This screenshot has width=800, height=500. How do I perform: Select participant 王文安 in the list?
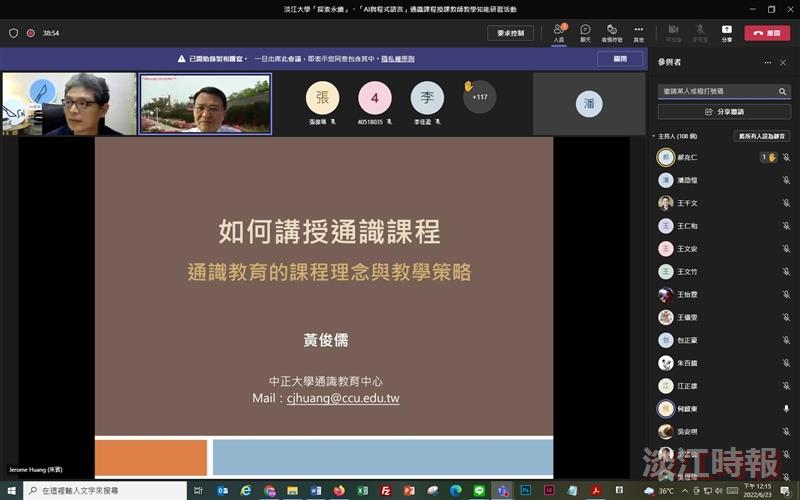click(x=723, y=248)
